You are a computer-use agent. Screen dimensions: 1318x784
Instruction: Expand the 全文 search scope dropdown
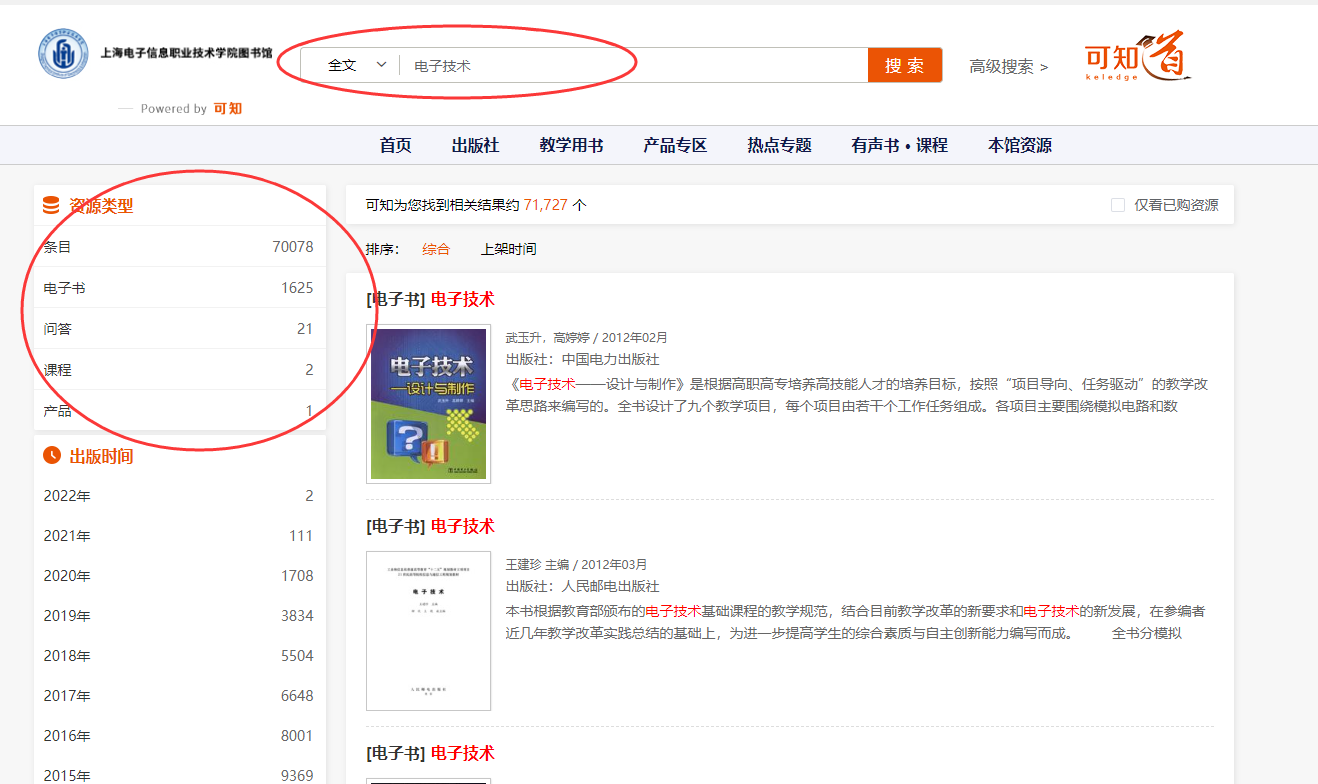[357, 65]
